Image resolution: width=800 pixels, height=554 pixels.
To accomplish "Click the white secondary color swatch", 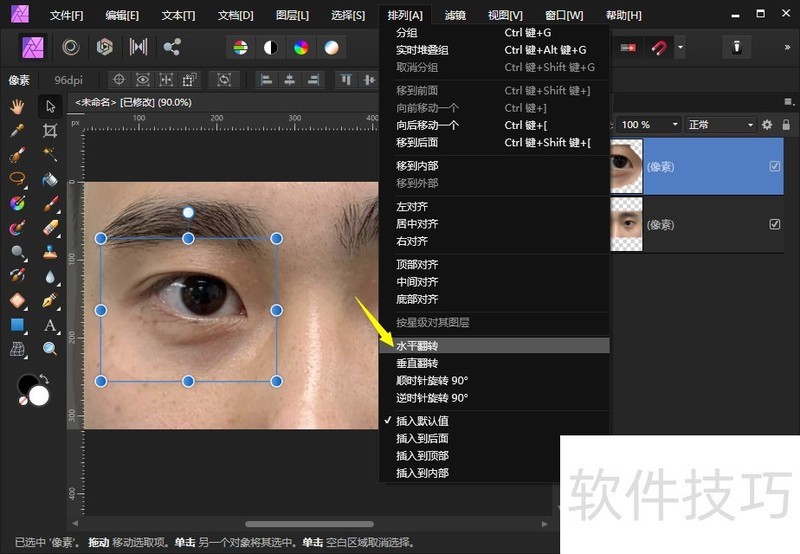I will (39, 396).
